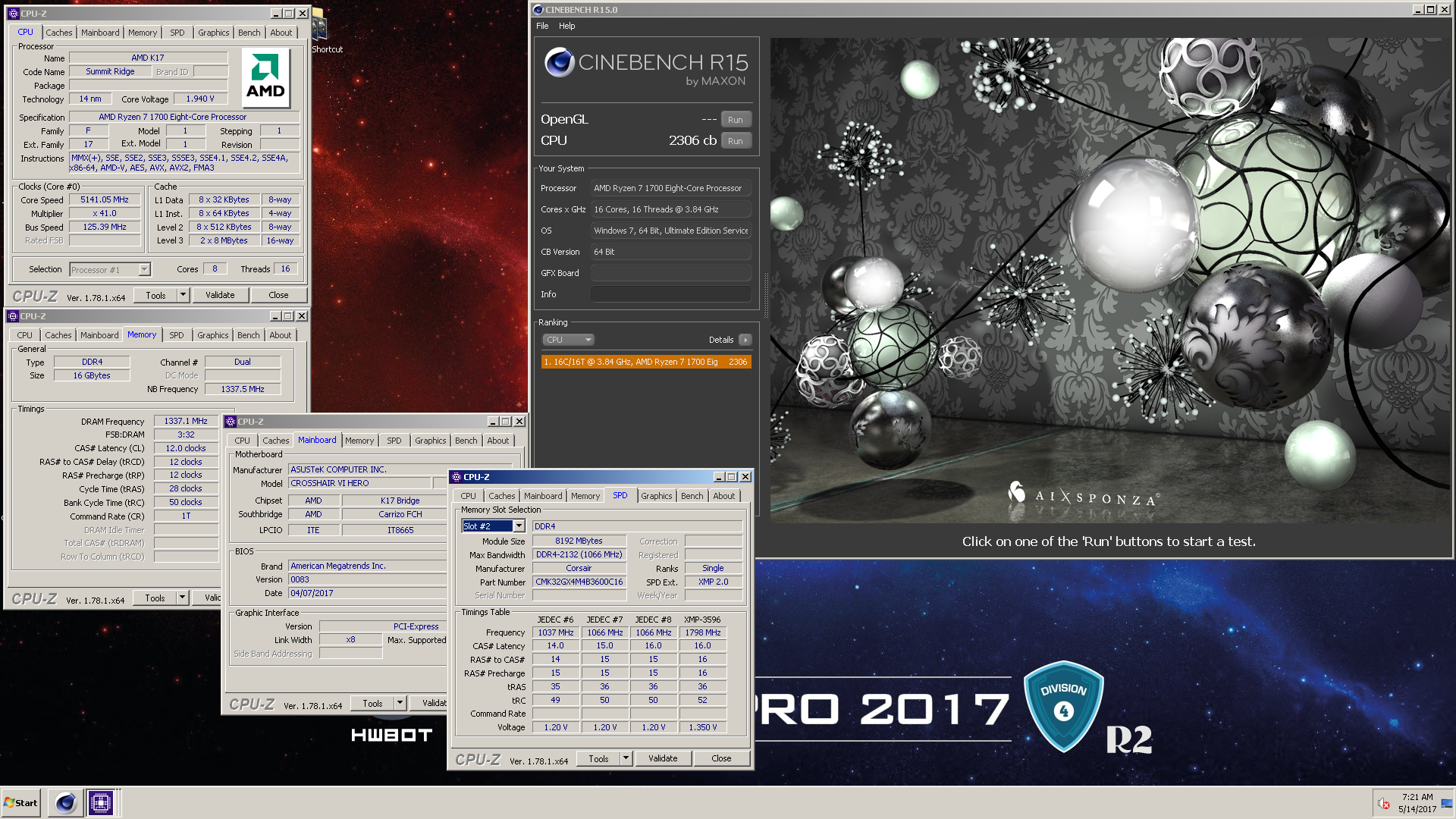Open Tools arrow in CPU-Z SPD window
The height and width of the screenshot is (819, 1456).
coord(626,758)
